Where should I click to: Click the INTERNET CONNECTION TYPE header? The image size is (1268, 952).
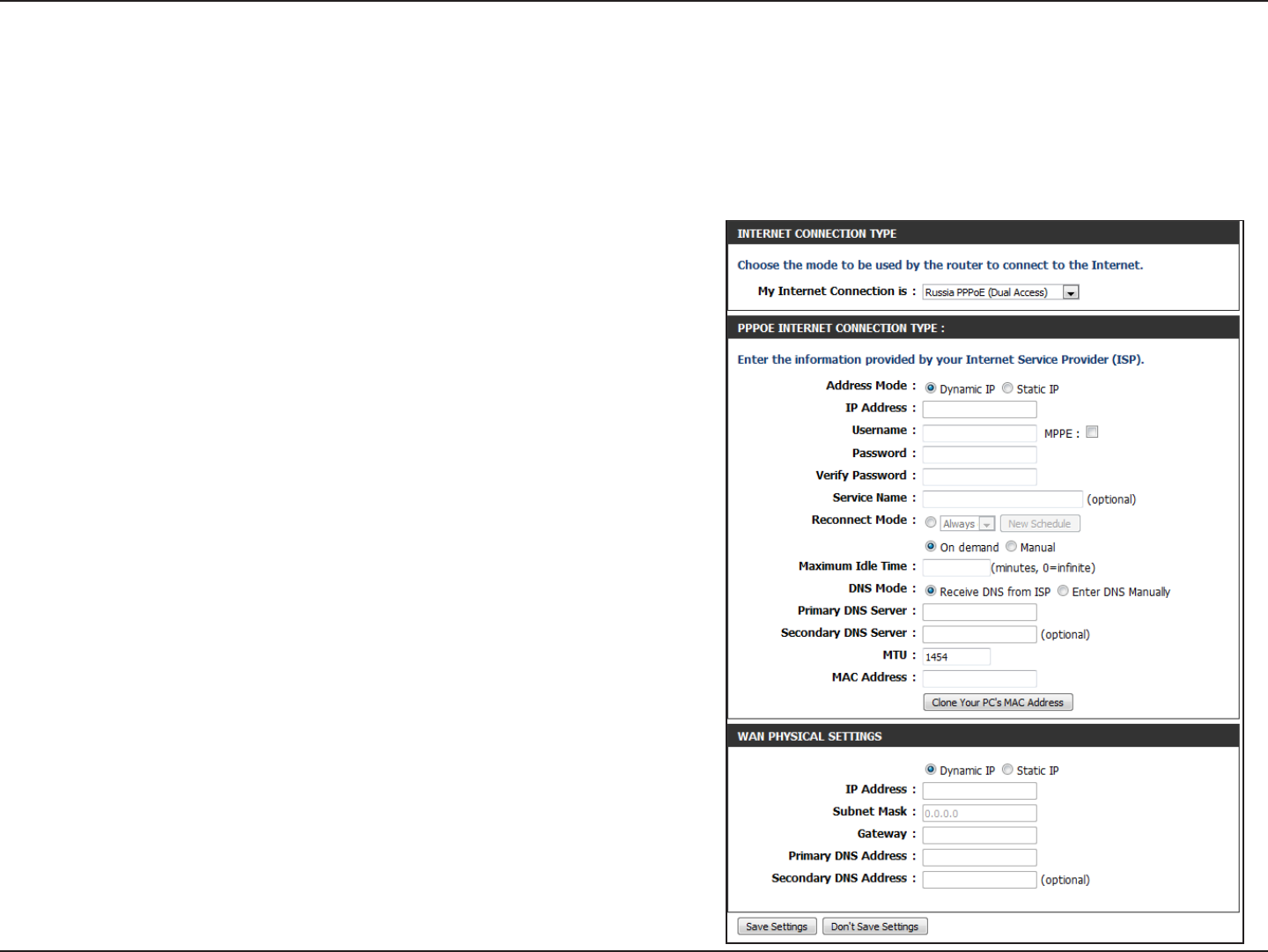pyautogui.click(x=983, y=233)
